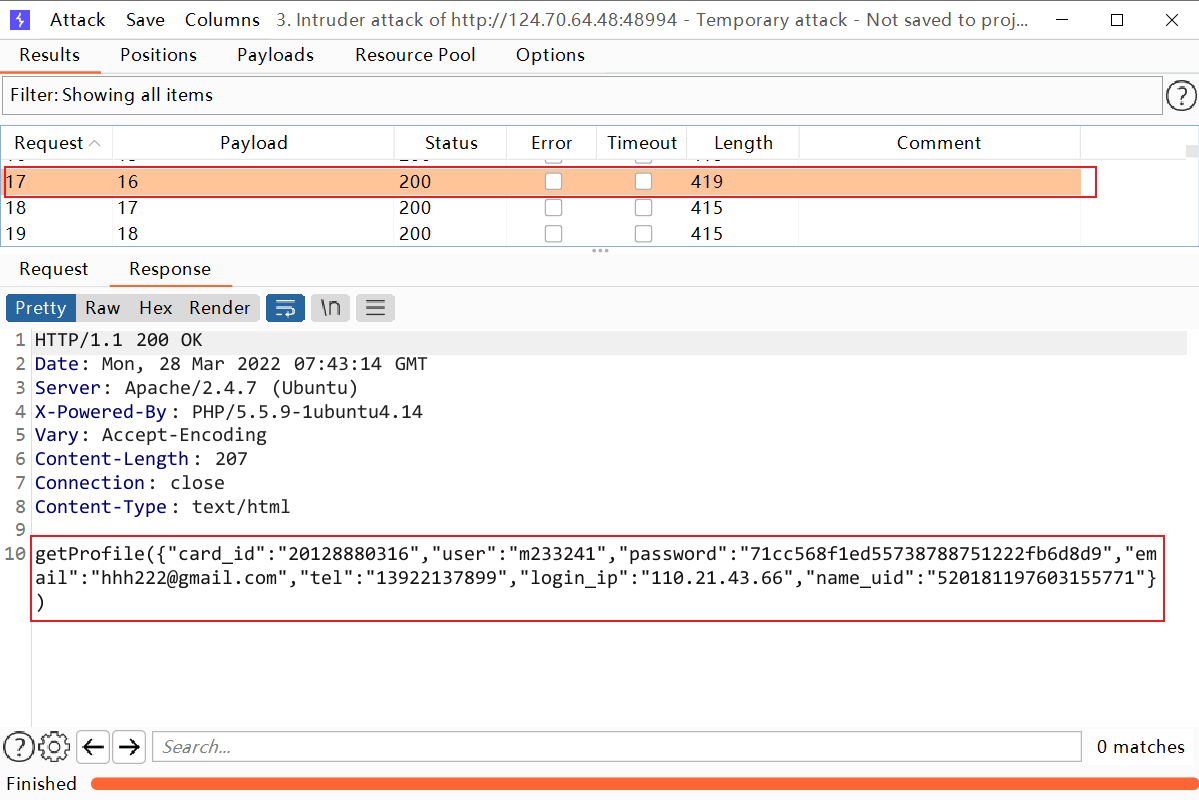Focus the Search field below the response
The width and height of the screenshot is (1199, 800).
(x=617, y=746)
